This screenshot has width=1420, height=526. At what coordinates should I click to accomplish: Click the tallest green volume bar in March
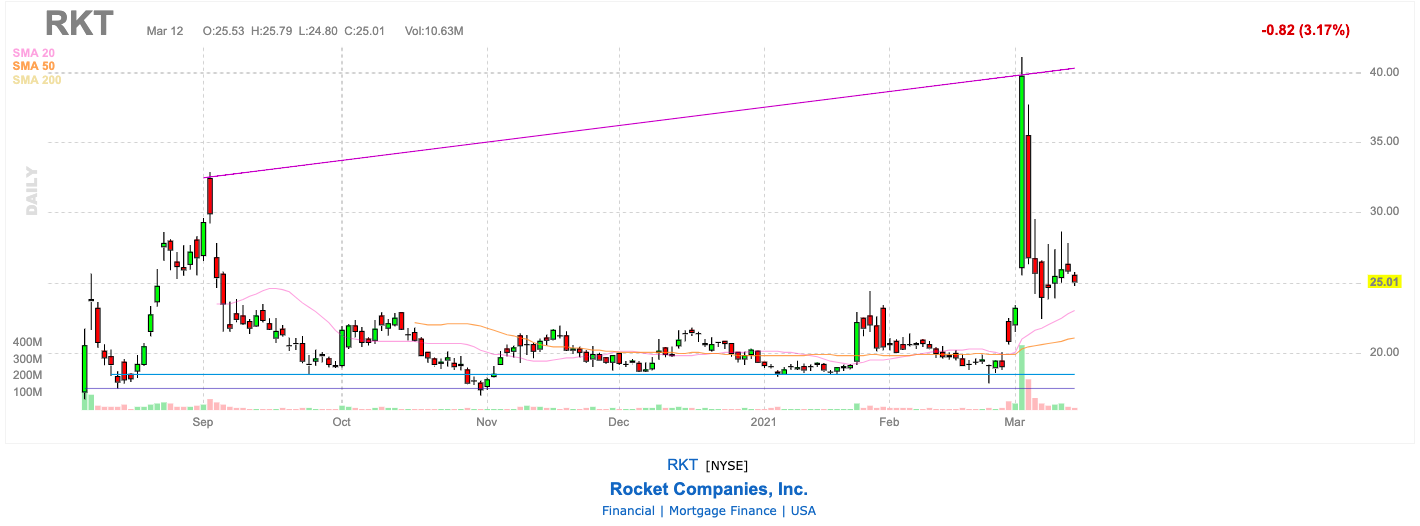1022,378
